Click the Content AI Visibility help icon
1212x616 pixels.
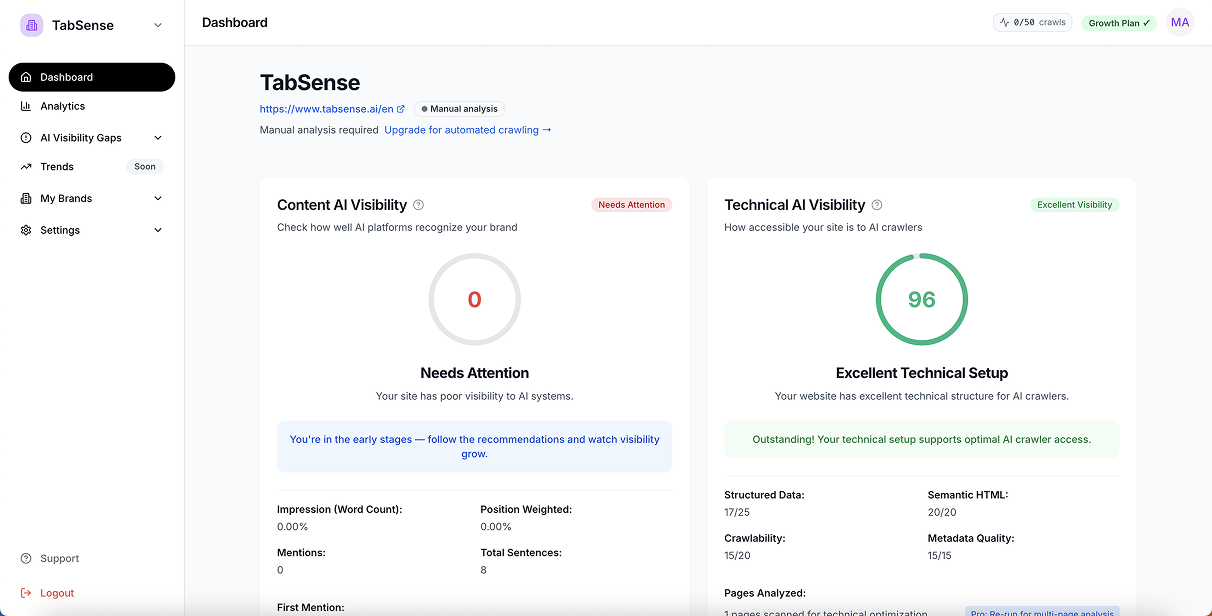[419, 205]
